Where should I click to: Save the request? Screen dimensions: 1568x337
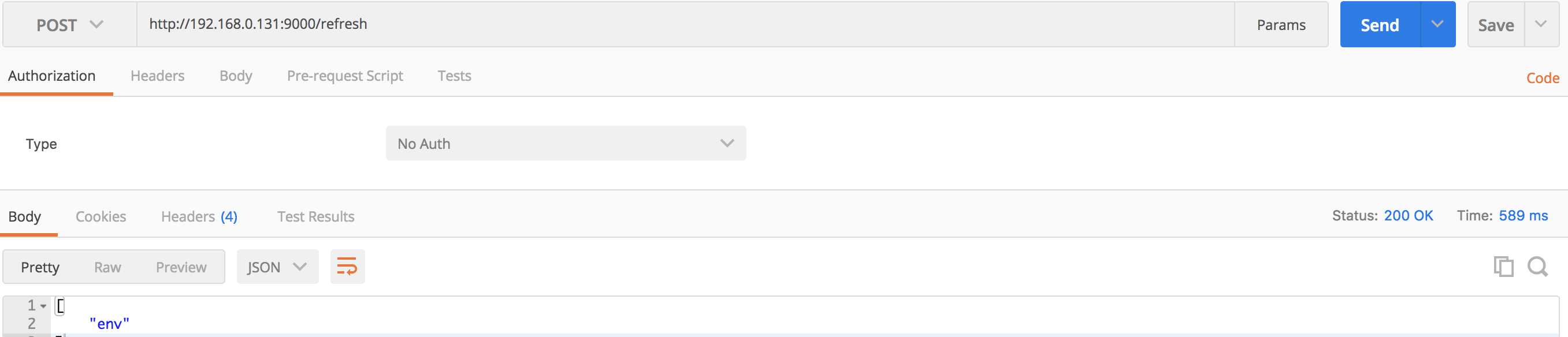[1496, 24]
